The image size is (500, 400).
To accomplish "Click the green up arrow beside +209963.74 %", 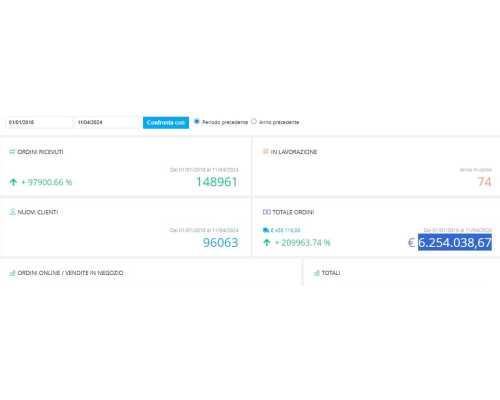I will [267, 243].
